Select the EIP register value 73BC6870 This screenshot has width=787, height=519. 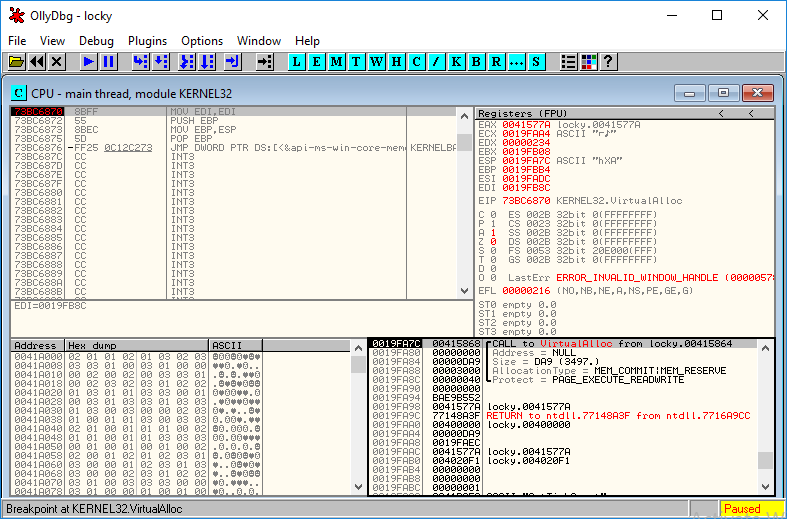point(526,201)
